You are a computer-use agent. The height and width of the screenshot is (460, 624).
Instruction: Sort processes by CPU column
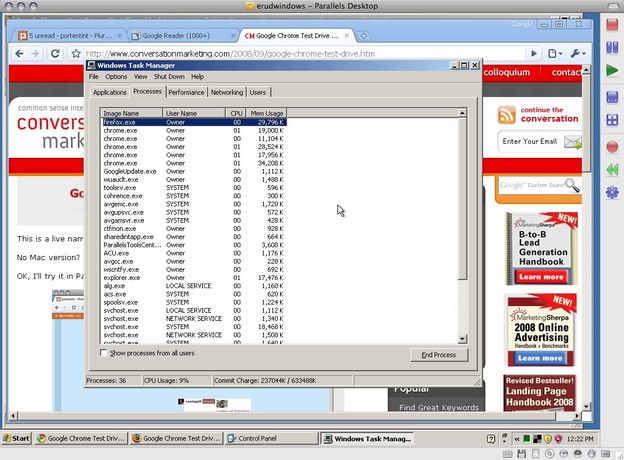236,113
